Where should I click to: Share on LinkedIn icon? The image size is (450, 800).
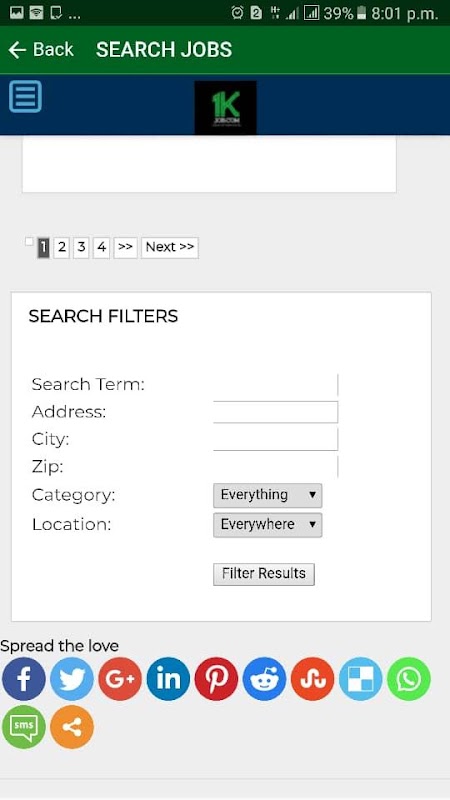[168, 679]
